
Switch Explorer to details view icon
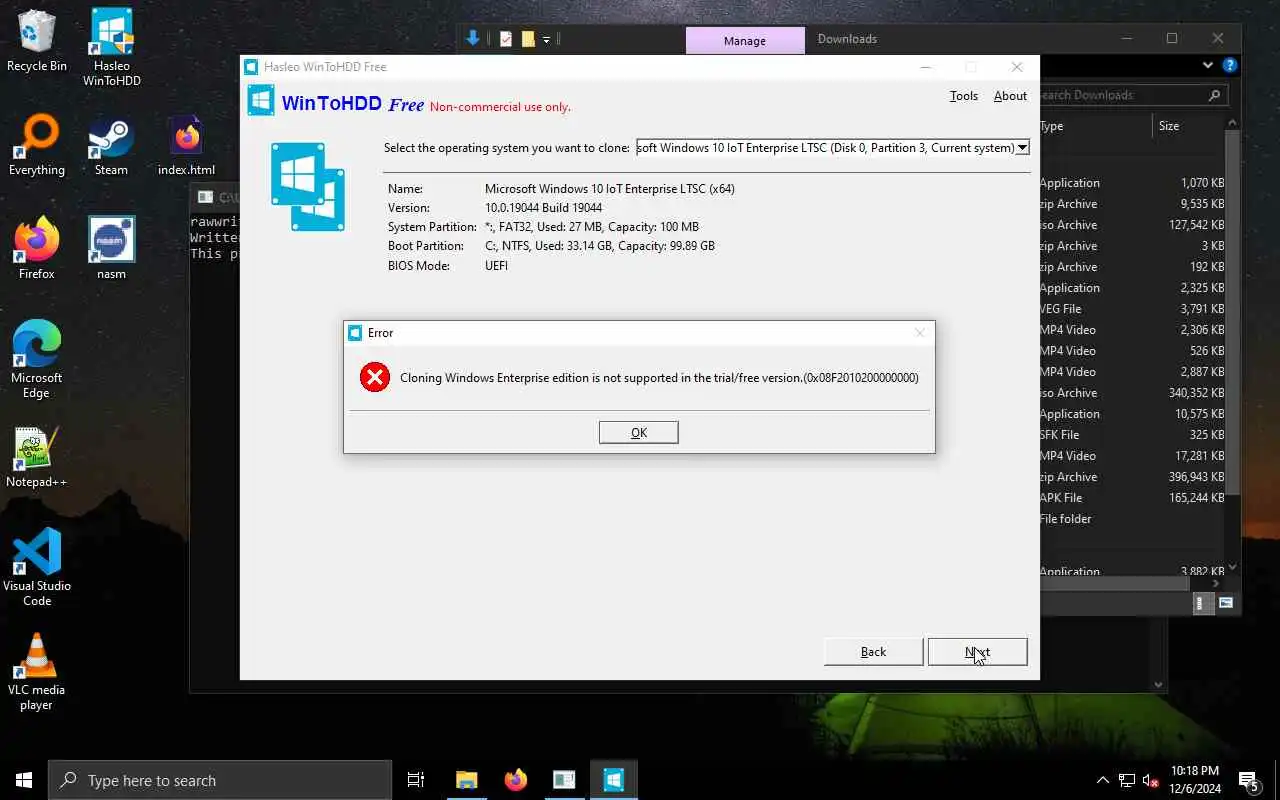[1204, 603]
